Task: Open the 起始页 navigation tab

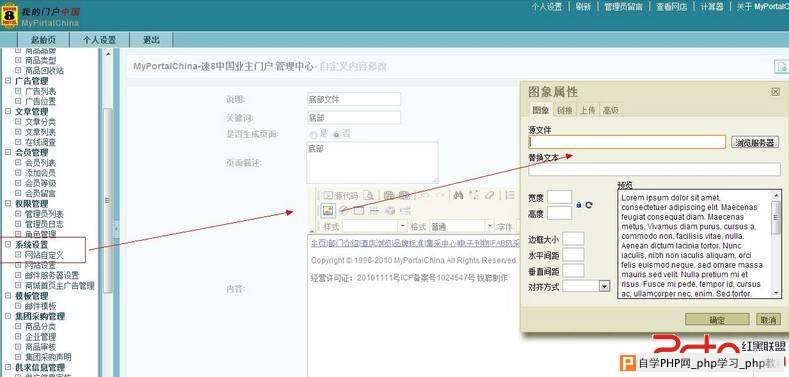Action: pyautogui.click(x=43, y=40)
